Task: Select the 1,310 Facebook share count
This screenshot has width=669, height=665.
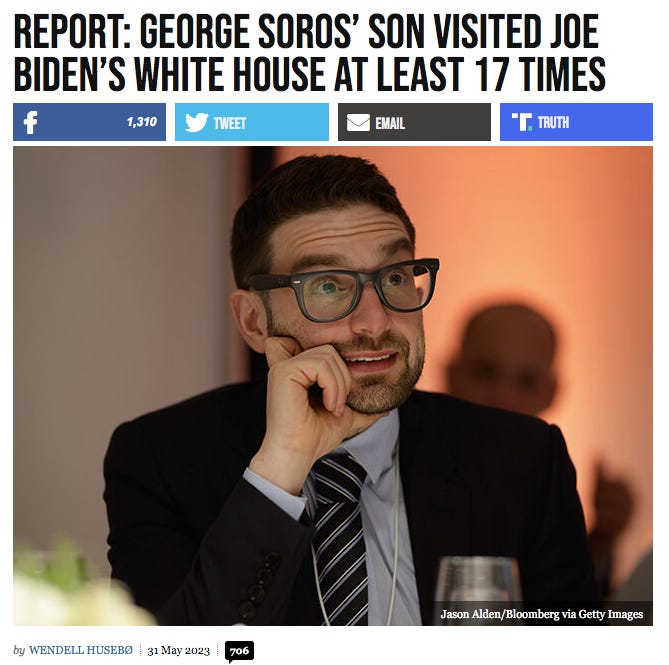Action: click(x=142, y=122)
